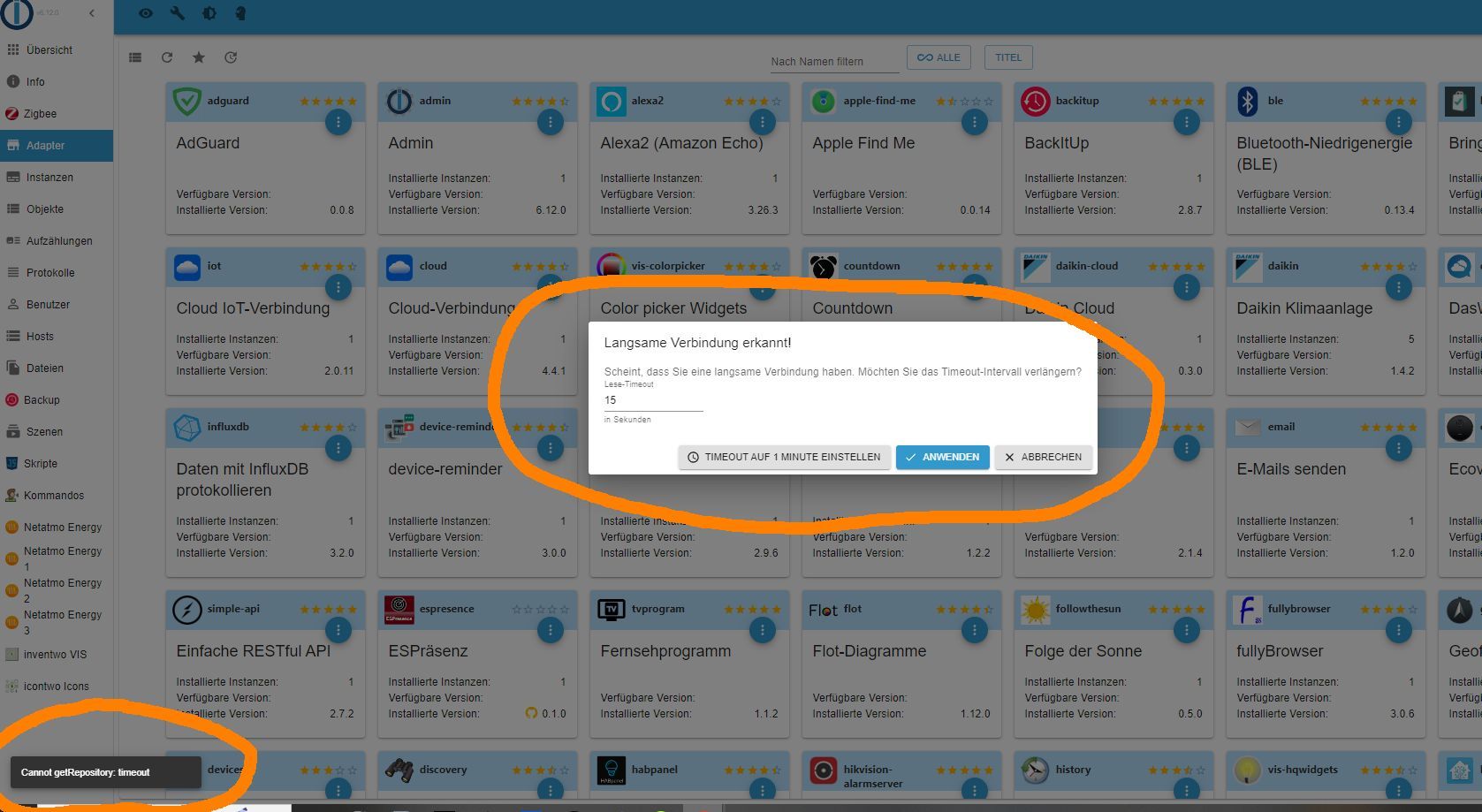Click the influxdb adapter icon
Screen dimensions: 1482x812
pos(186,428)
